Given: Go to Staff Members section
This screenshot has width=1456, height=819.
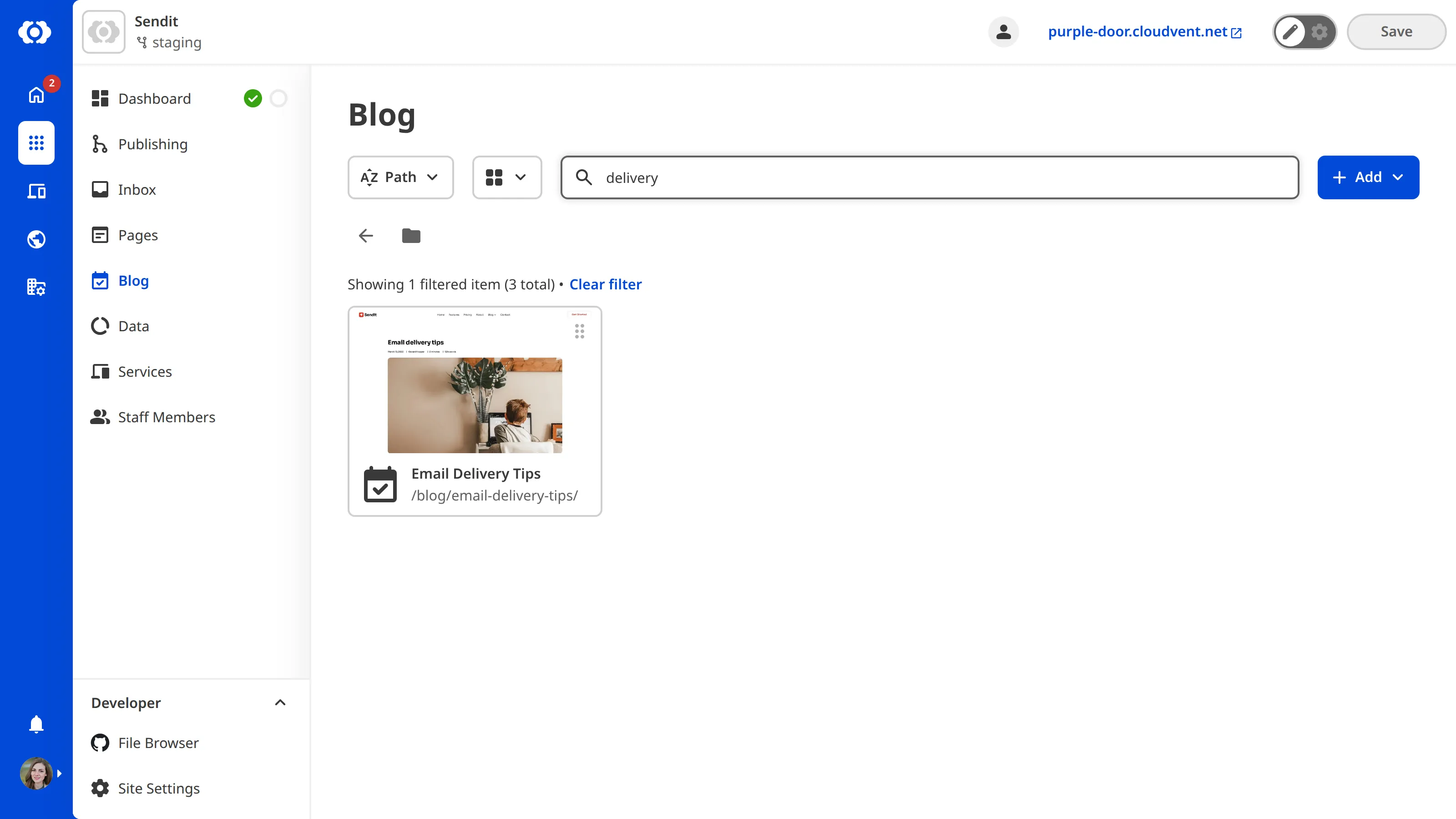Looking at the screenshot, I should [x=166, y=417].
